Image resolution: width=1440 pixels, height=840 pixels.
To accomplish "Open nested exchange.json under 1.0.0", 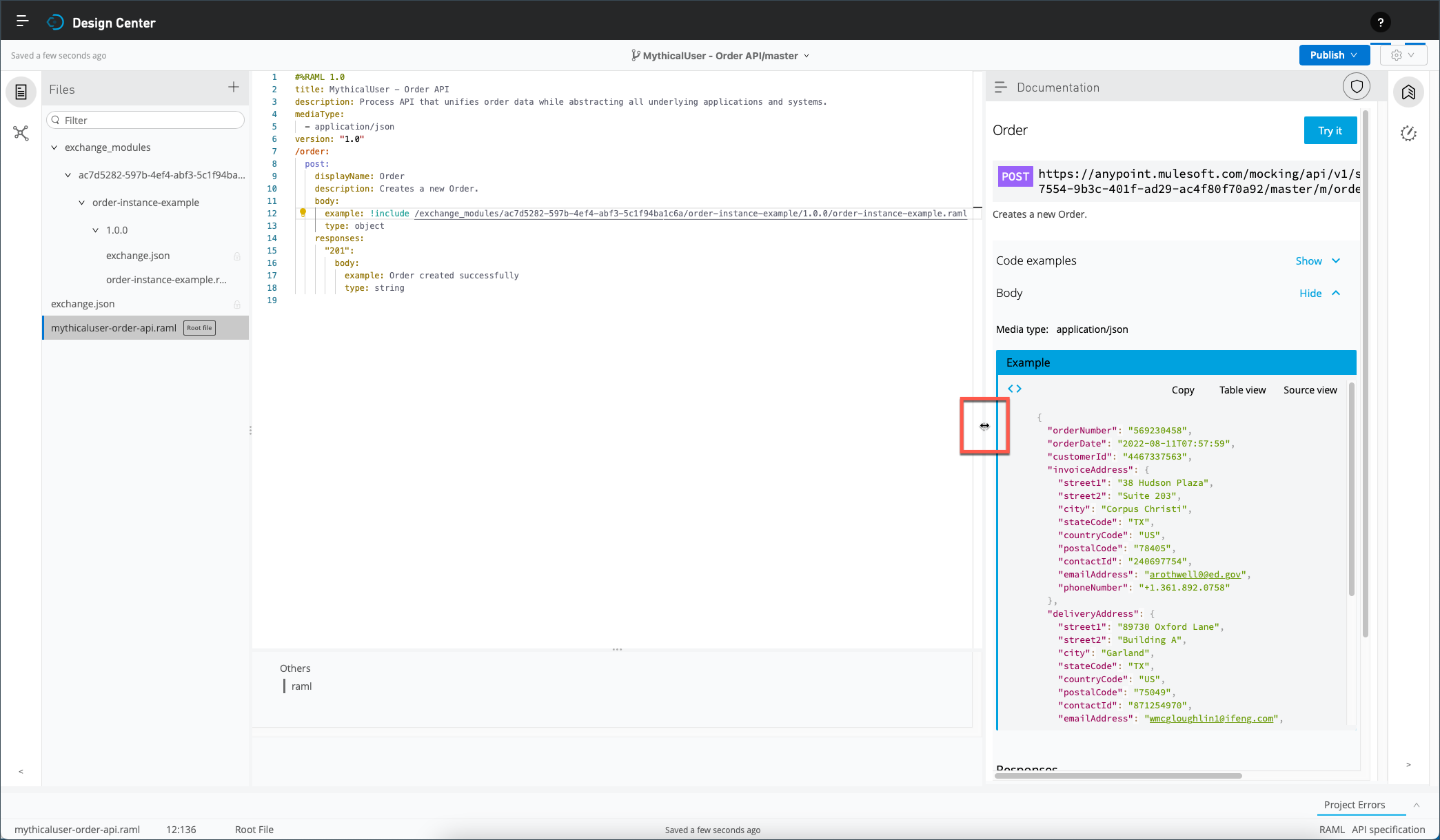I will (x=138, y=256).
